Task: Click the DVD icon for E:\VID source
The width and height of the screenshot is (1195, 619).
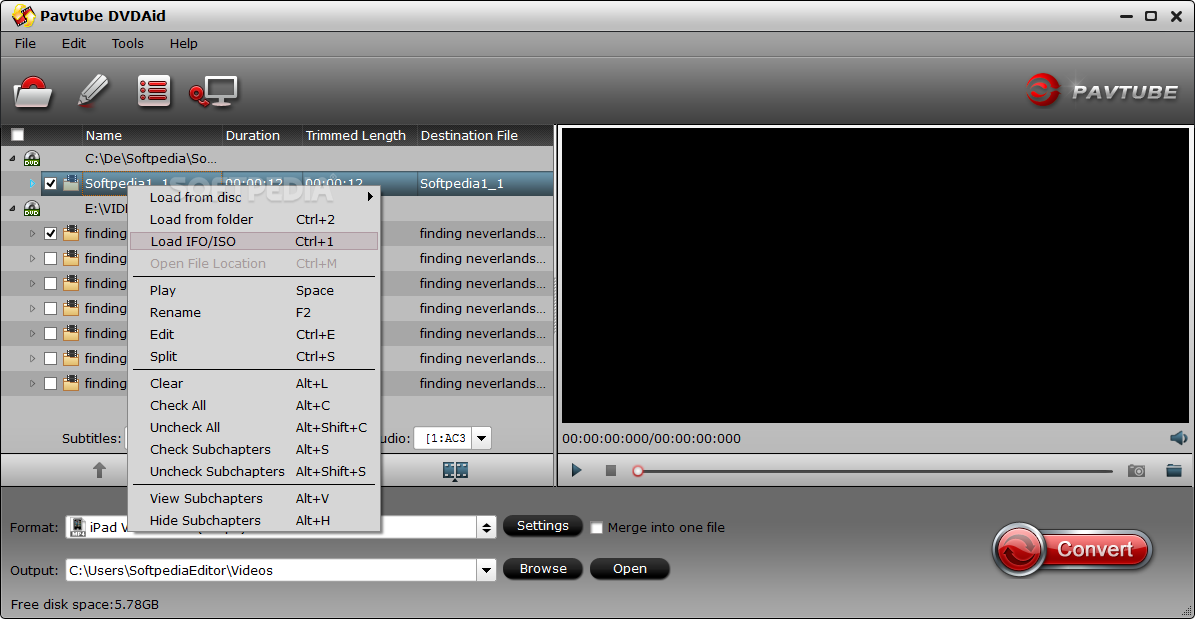Action: point(31,208)
